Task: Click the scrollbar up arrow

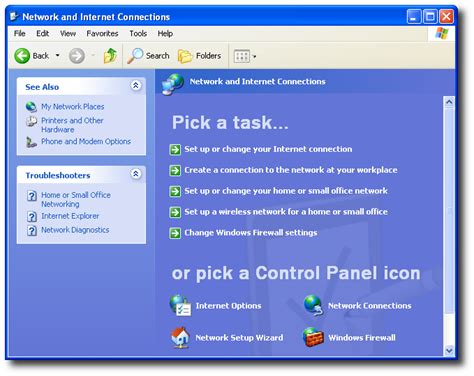Action: pyautogui.click(x=449, y=102)
